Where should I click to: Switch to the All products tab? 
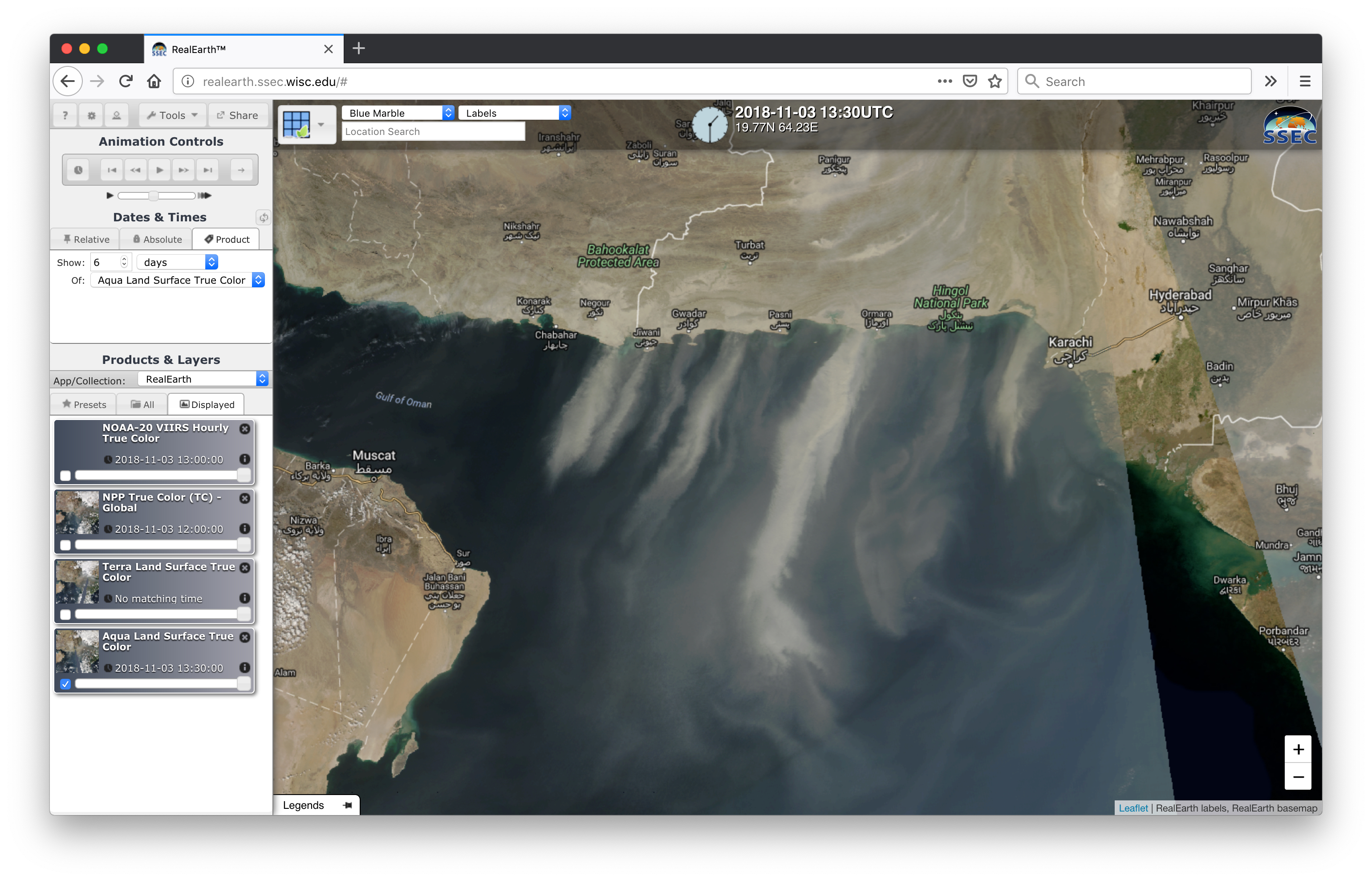tap(142, 404)
